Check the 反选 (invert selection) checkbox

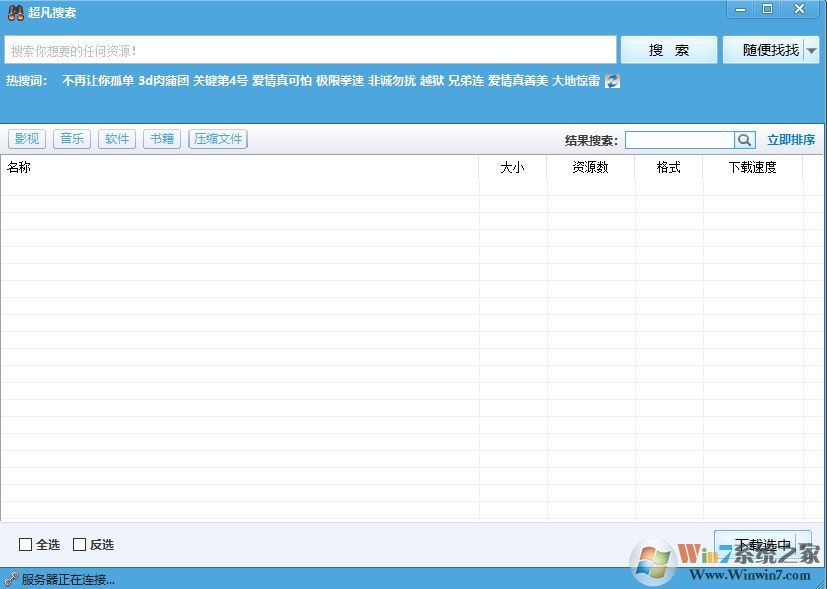78,544
